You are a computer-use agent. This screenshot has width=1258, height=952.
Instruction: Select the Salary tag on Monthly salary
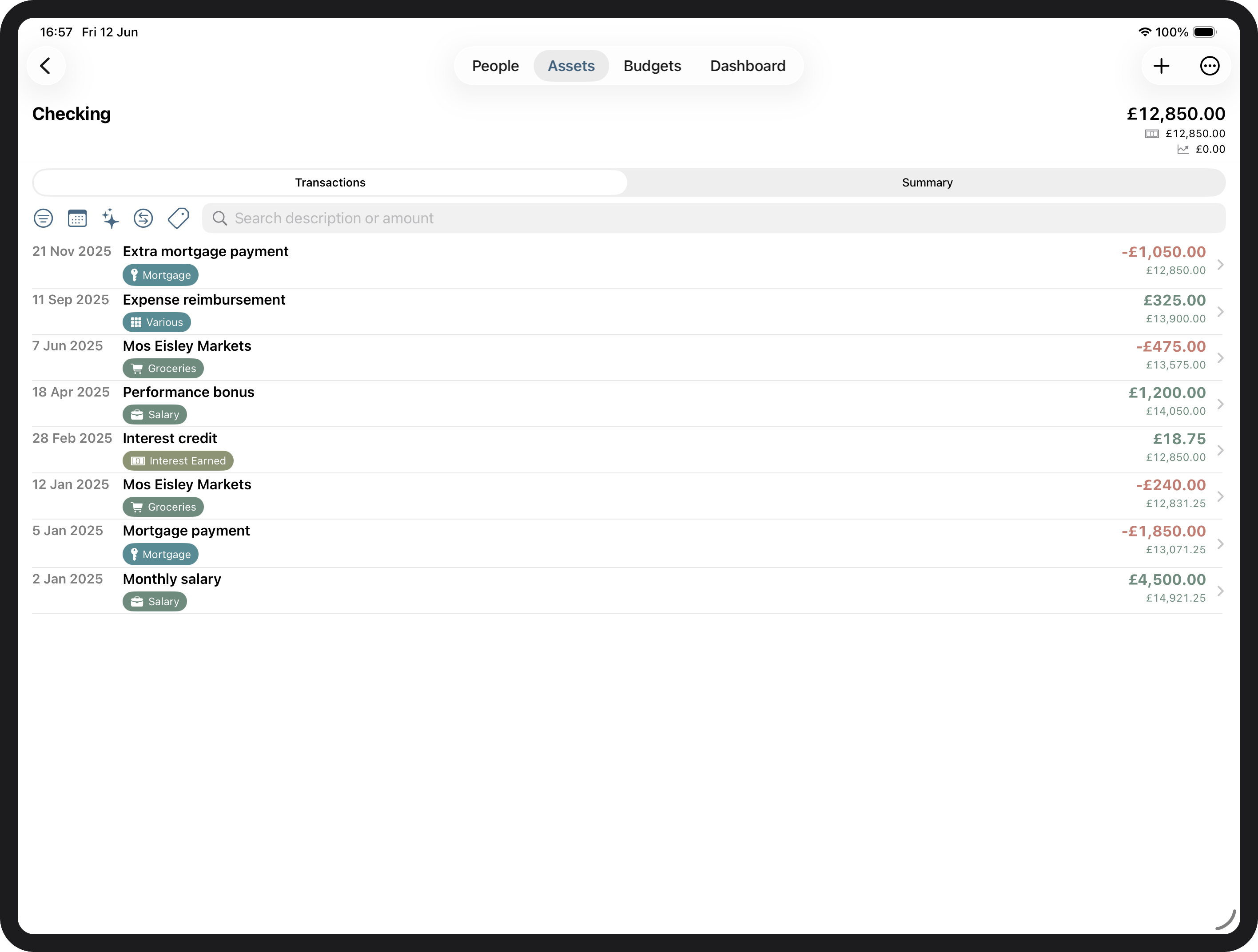tap(155, 601)
